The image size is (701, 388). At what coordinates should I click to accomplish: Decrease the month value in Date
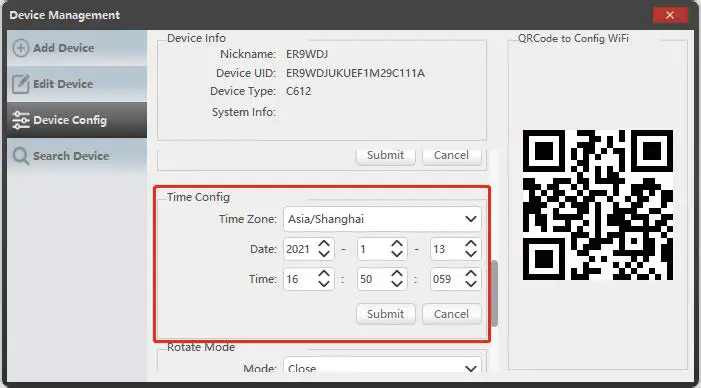pos(397,254)
